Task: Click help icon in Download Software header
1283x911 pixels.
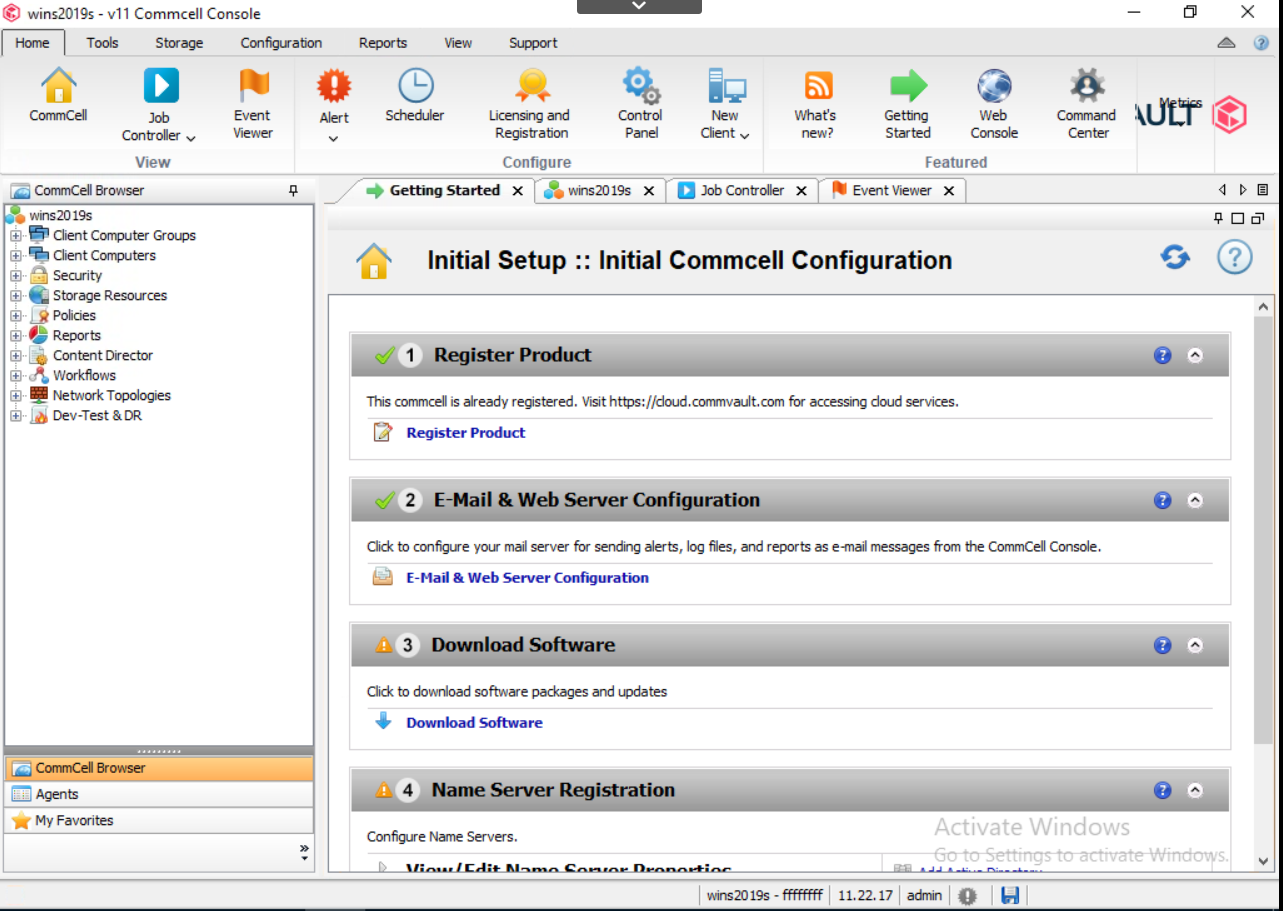Action: (1162, 645)
